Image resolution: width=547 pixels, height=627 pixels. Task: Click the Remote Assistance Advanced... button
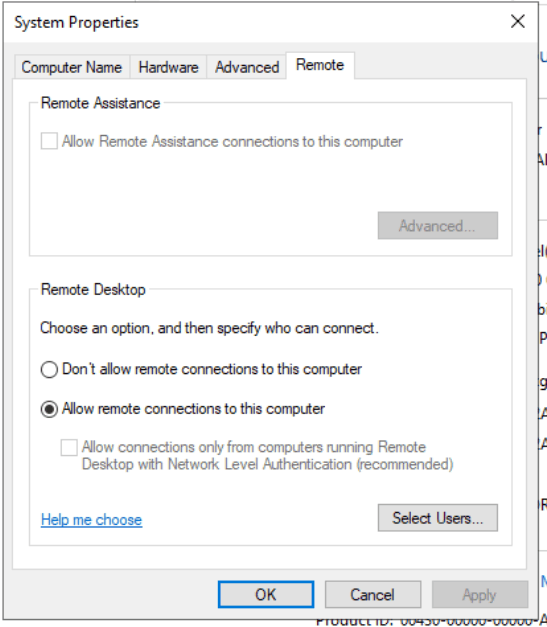point(438,226)
